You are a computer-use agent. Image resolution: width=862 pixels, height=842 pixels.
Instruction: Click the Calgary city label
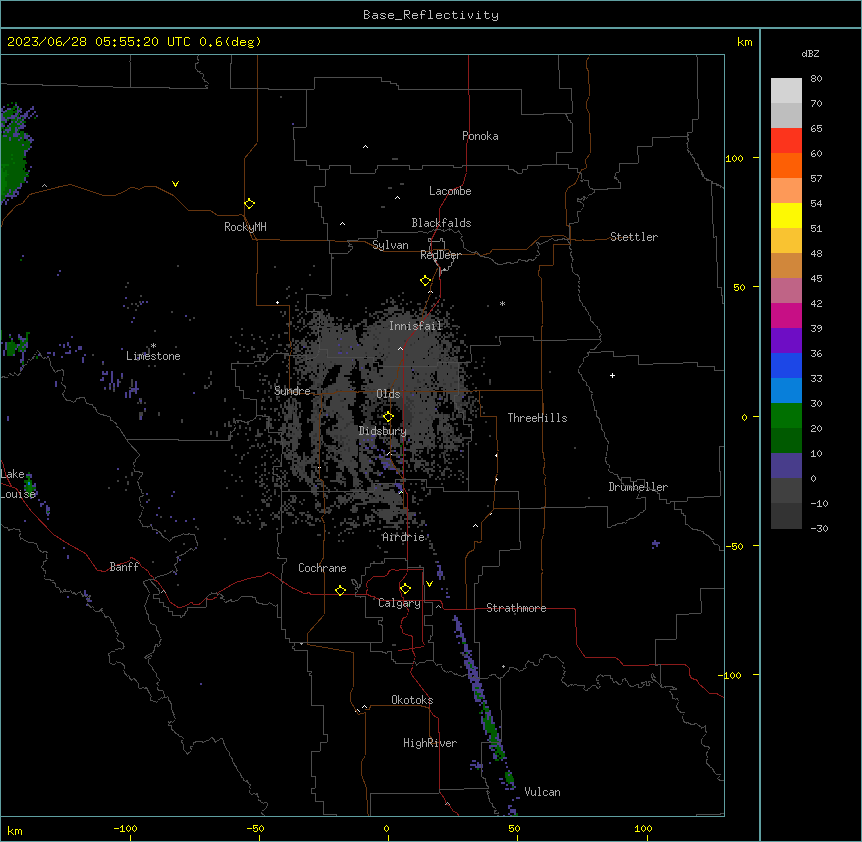(400, 603)
